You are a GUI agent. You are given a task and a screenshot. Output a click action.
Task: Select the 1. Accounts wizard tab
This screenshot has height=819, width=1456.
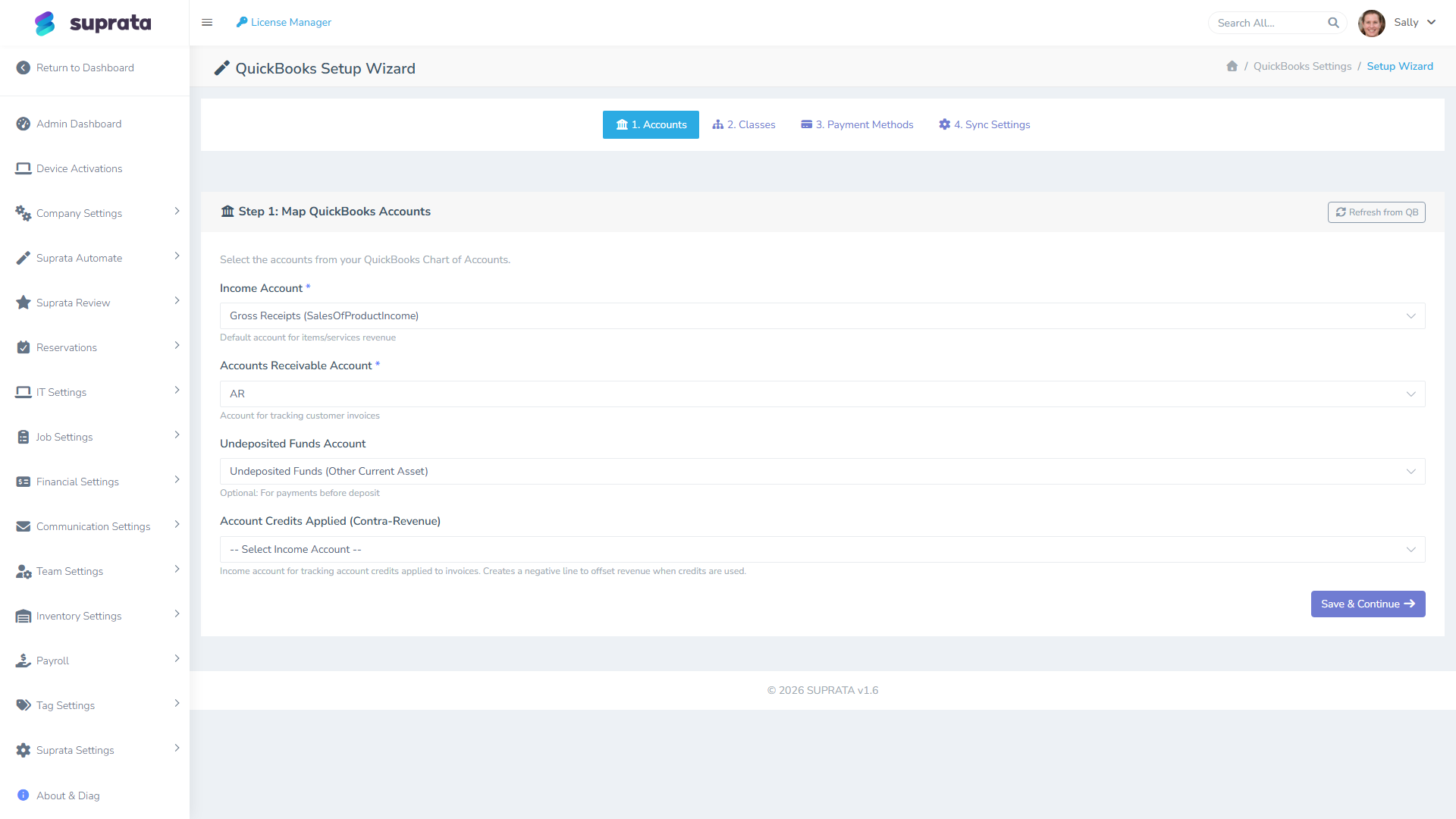click(651, 124)
